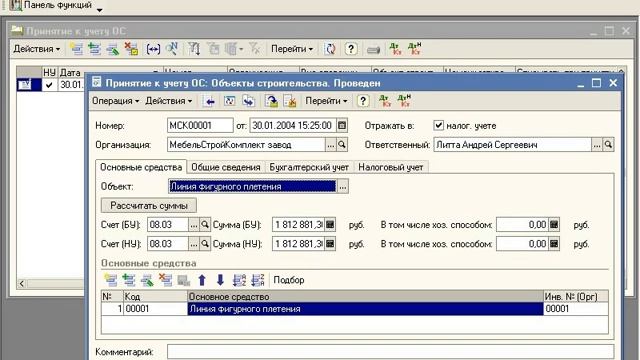This screenshot has width=640, height=360.
Task: Click ellipsis selector for Счет (НУ)
Action: pyautogui.click(x=193, y=244)
